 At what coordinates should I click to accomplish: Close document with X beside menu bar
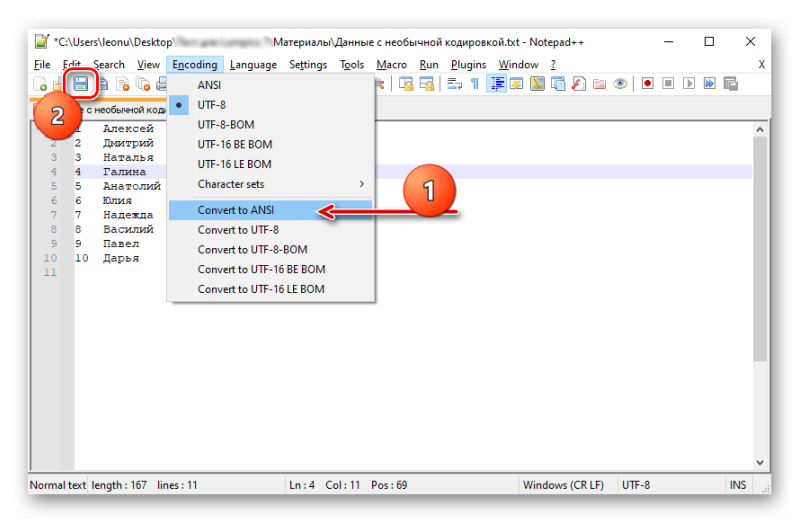pos(761,65)
